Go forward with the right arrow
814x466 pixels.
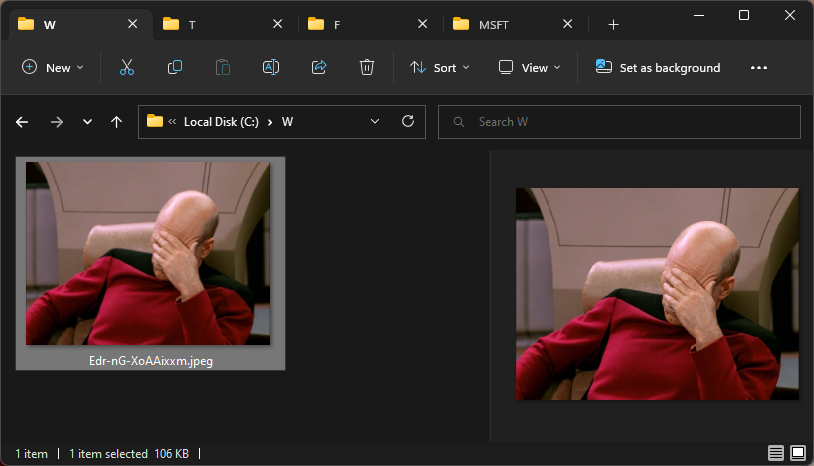57,122
